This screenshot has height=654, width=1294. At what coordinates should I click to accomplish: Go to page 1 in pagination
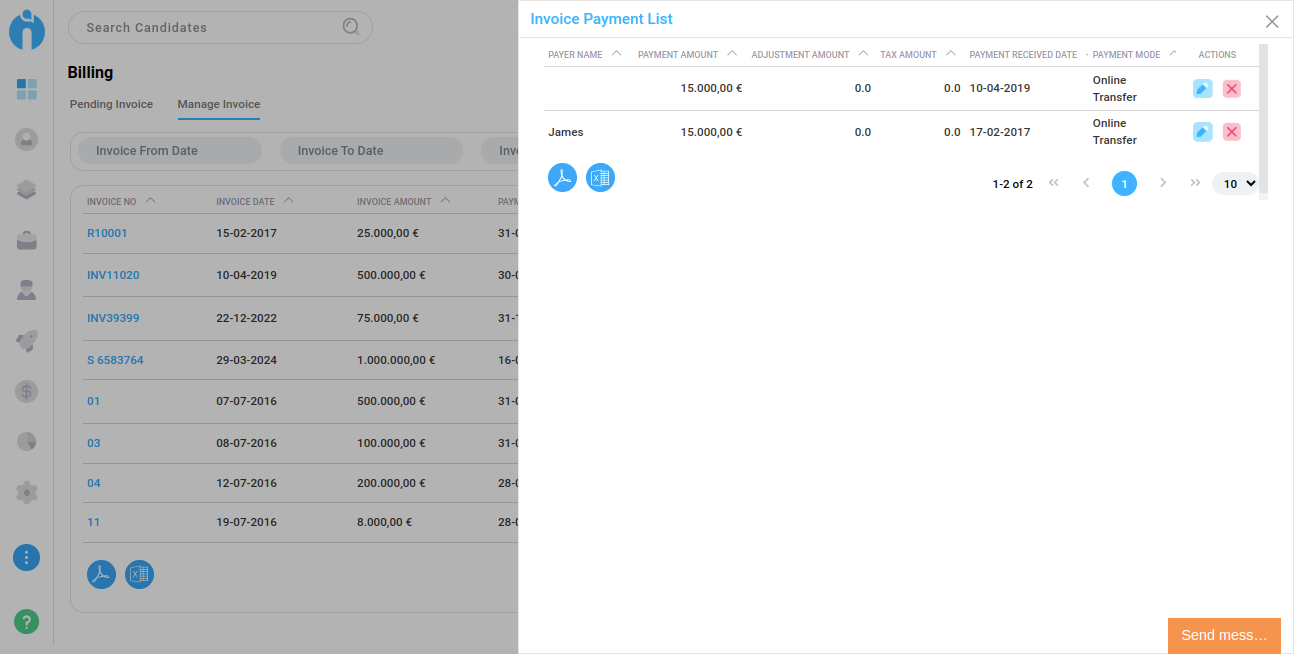[x=1124, y=183]
